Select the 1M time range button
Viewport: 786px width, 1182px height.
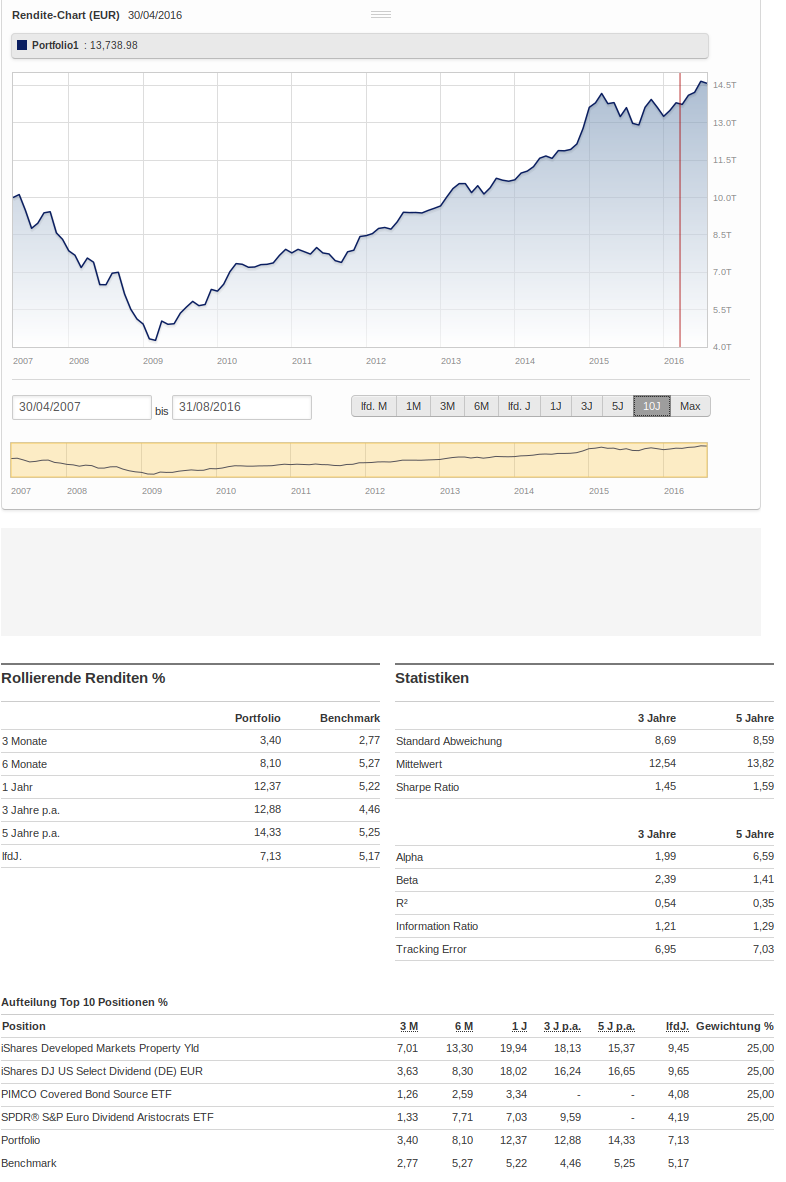point(413,406)
